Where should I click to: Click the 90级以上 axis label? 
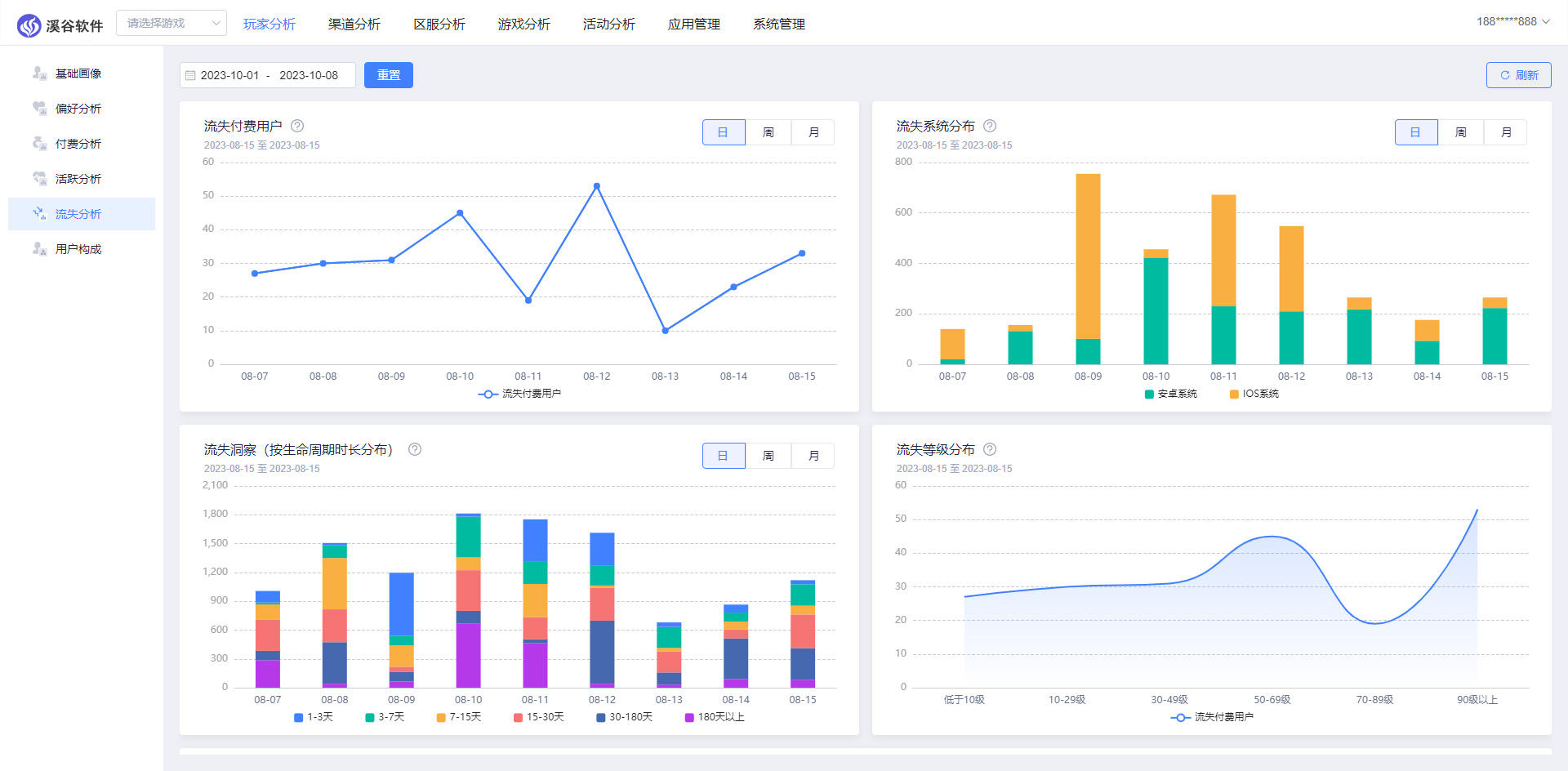[1477, 700]
